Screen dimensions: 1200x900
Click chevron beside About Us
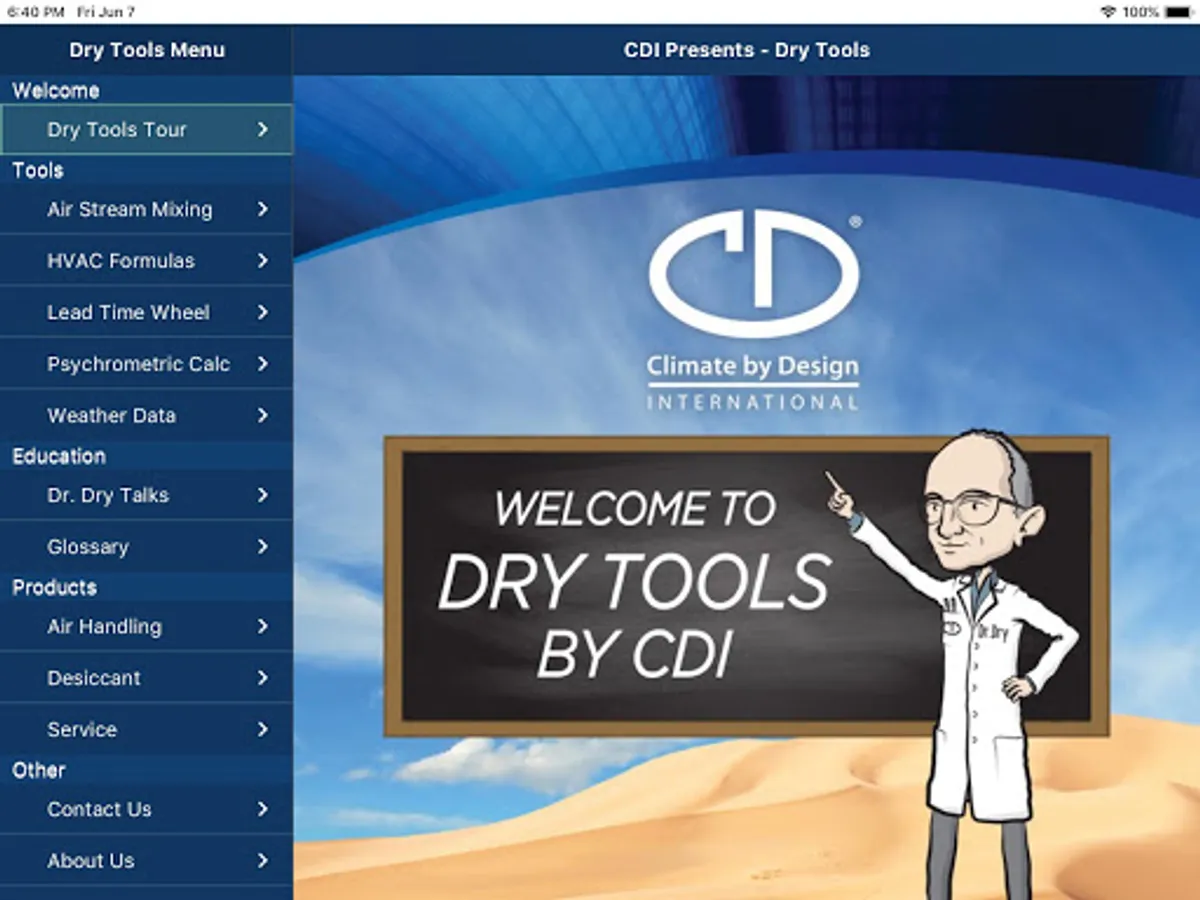pyautogui.click(x=262, y=860)
